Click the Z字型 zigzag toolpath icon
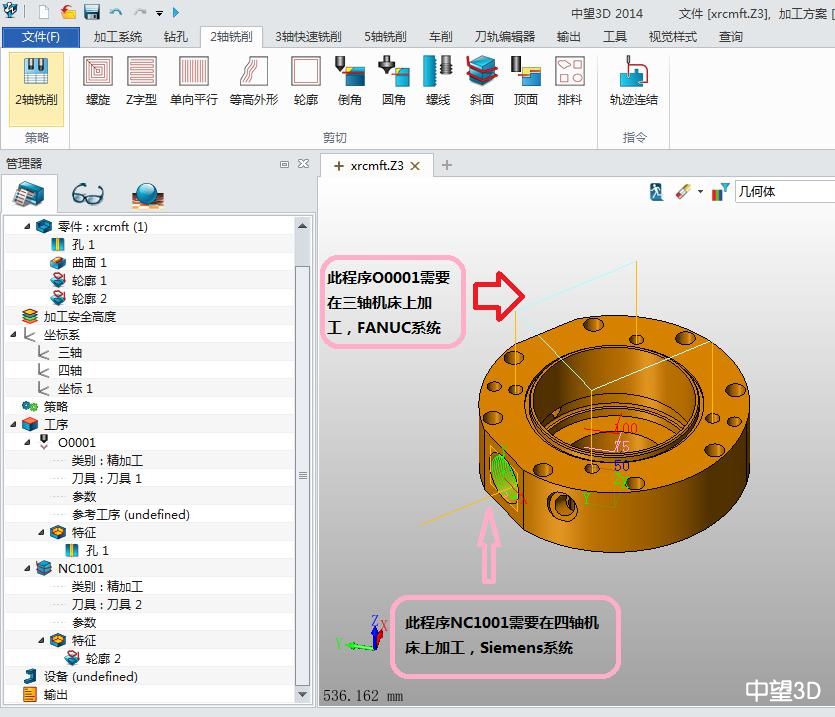The height and width of the screenshot is (717, 835). [141, 80]
